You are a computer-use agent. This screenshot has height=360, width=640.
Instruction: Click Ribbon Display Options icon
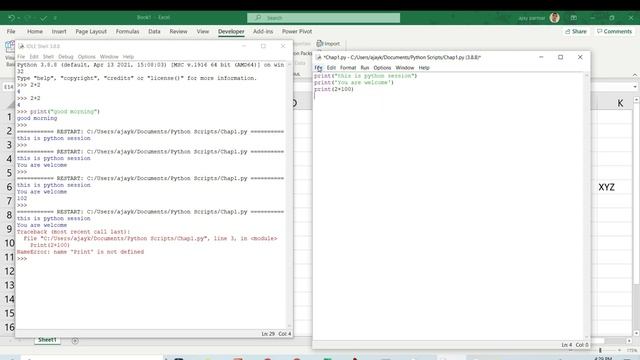(x=573, y=18)
